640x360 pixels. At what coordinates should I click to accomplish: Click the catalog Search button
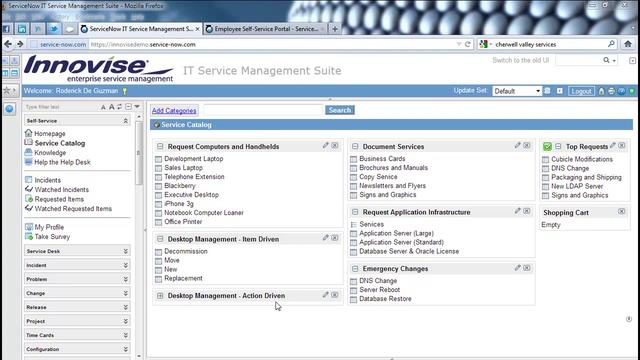[x=340, y=110]
